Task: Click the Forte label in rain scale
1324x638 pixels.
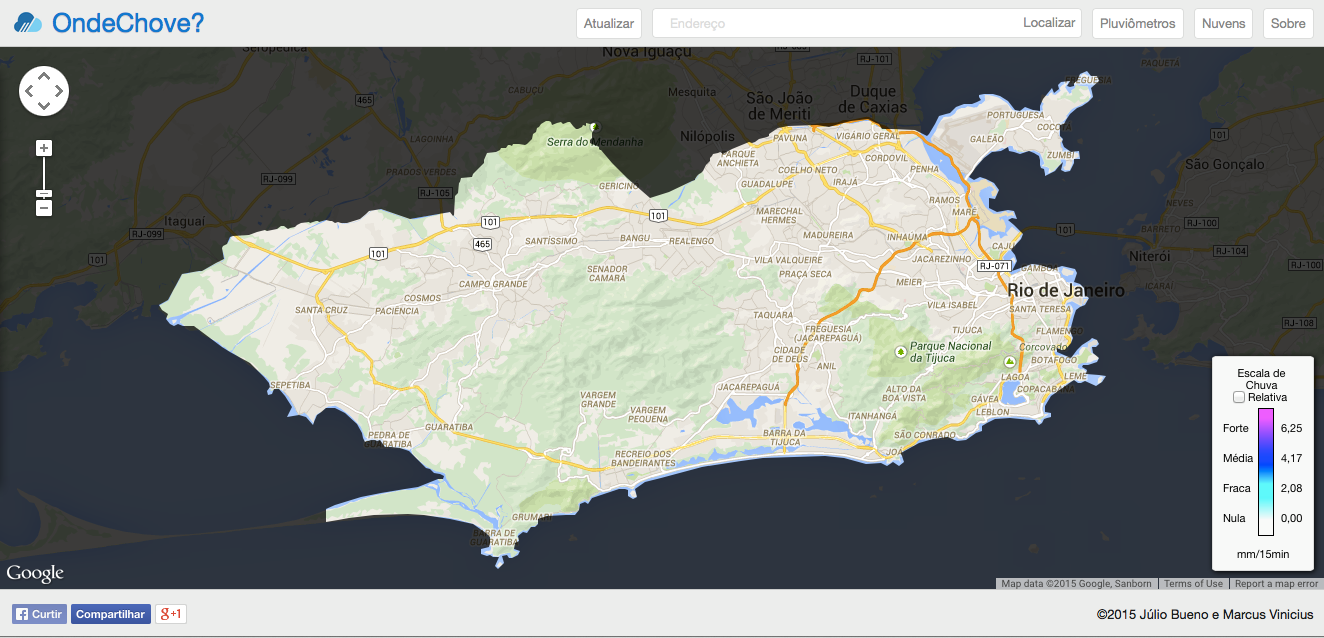Action: point(1236,428)
